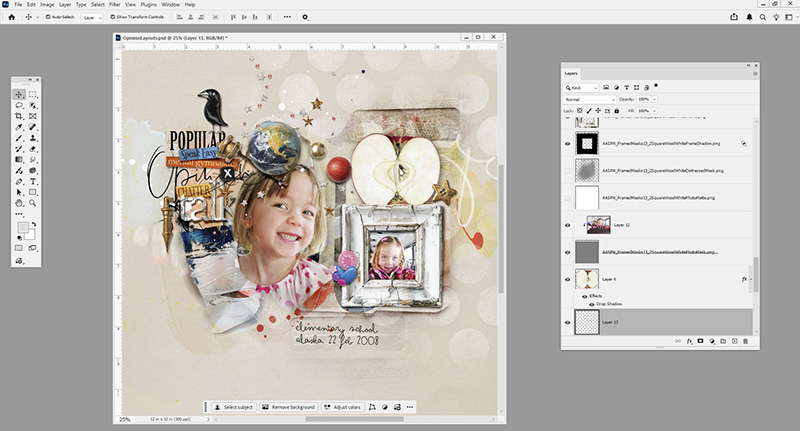Select the Path Selection tool
The width and height of the screenshot is (800, 431).
coord(19,192)
